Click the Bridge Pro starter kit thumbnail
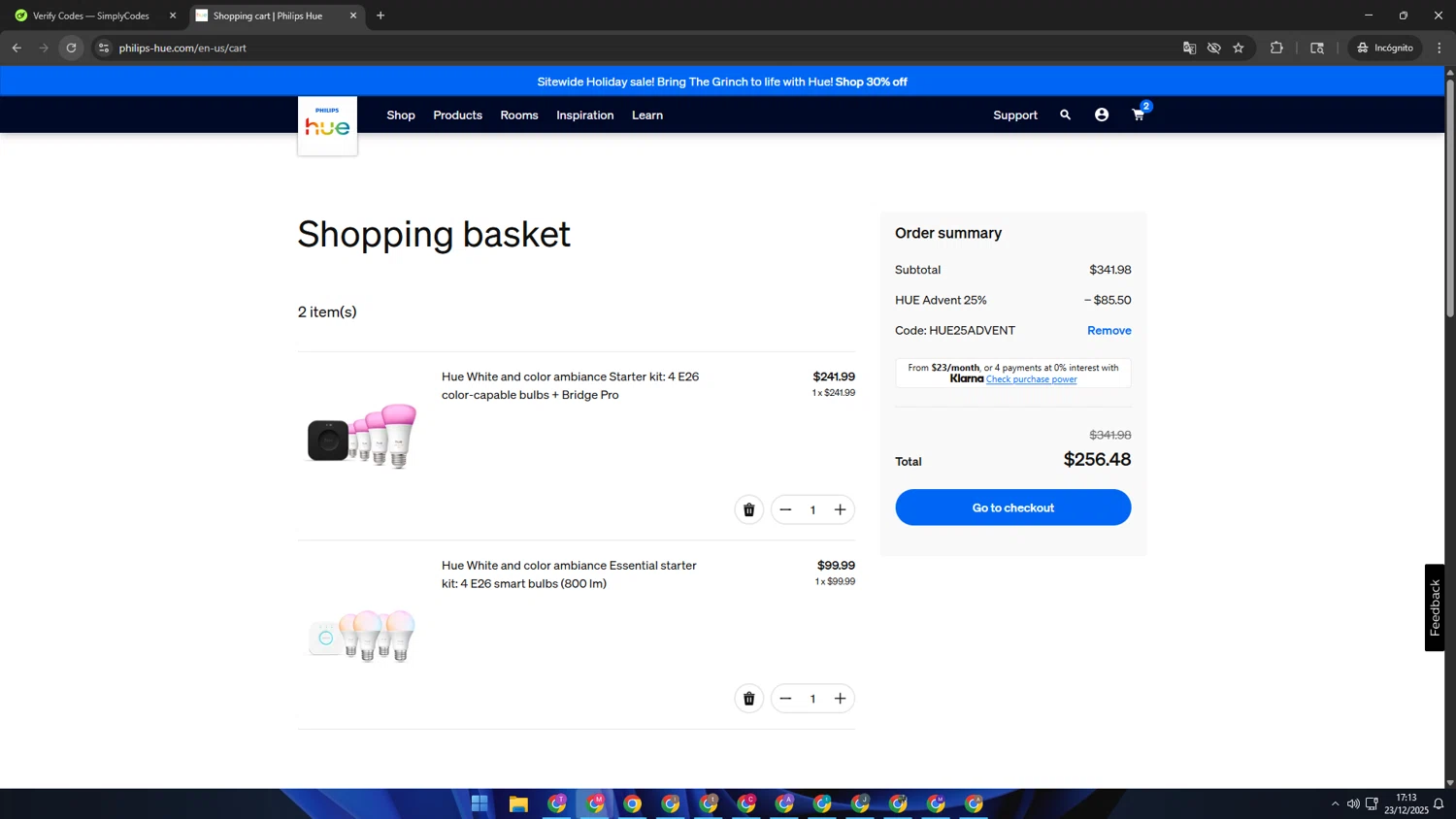This screenshot has height=819, width=1456. tap(361, 436)
